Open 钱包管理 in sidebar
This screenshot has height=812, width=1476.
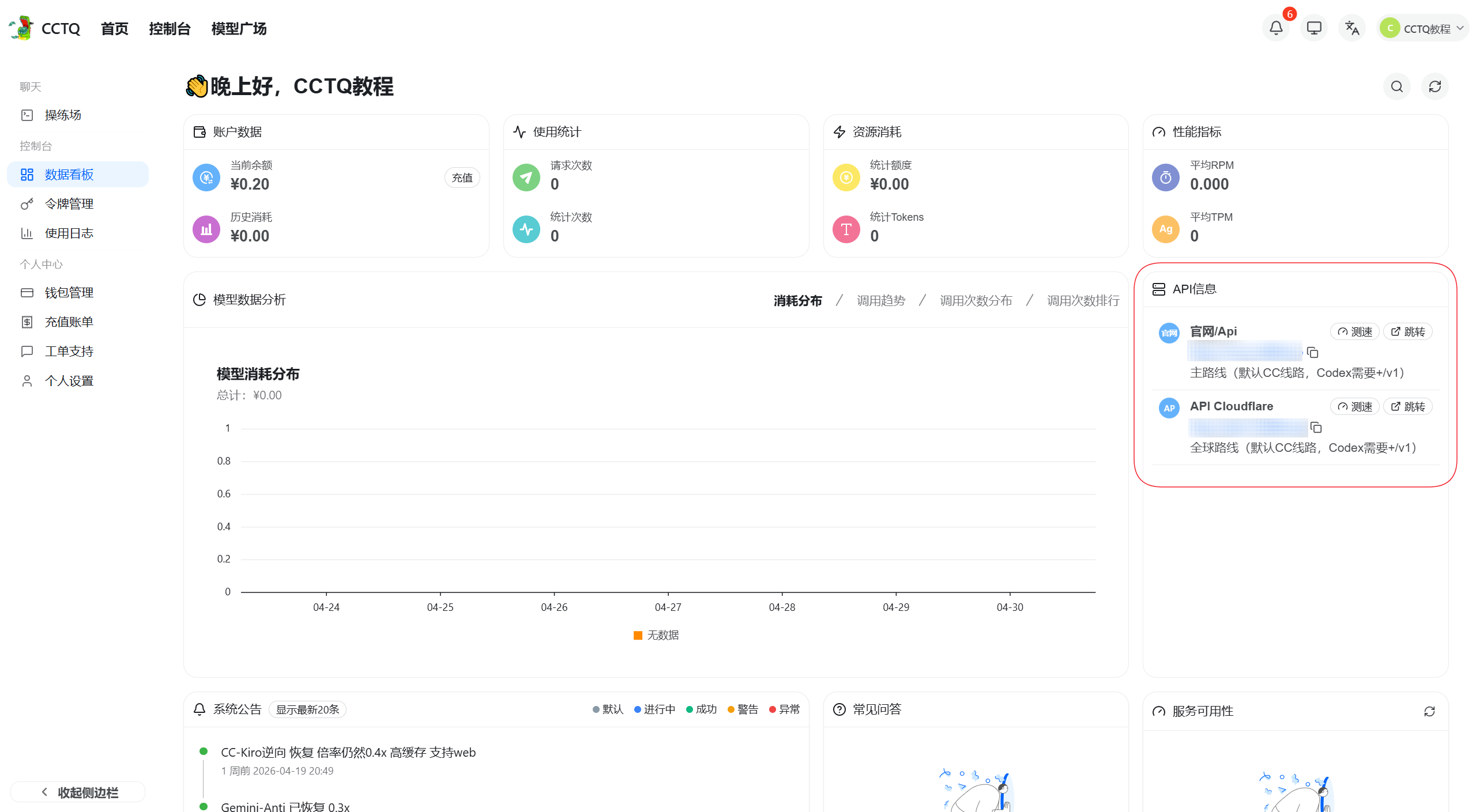pyautogui.click(x=69, y=293)
